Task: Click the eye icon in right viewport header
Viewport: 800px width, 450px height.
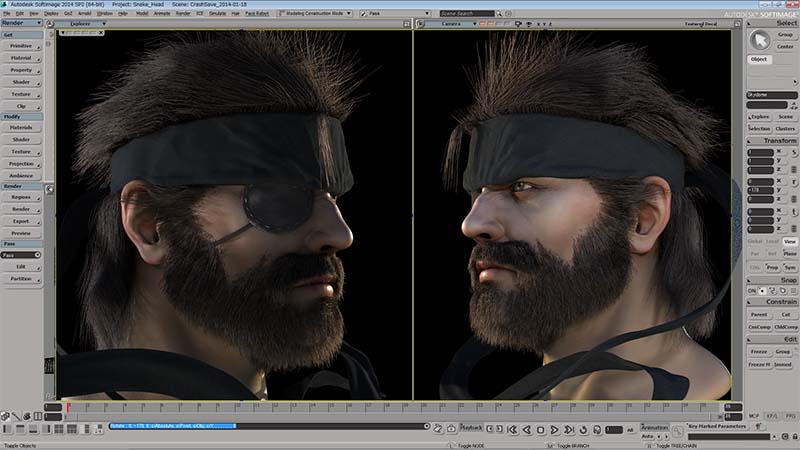Action: coord(529,24)
